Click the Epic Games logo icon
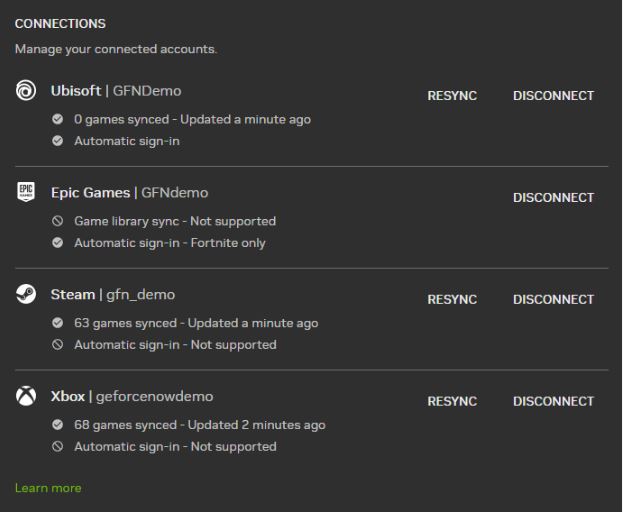The image size is (623, 514). [26, 192]
